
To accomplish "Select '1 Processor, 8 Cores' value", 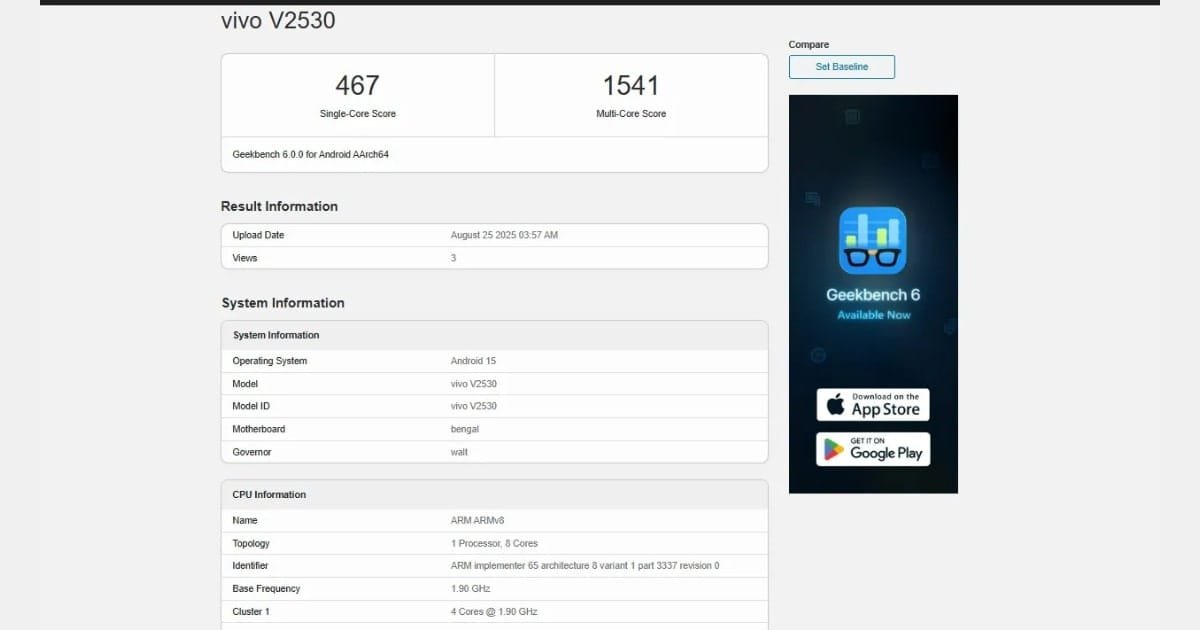I will coord(494,544).
